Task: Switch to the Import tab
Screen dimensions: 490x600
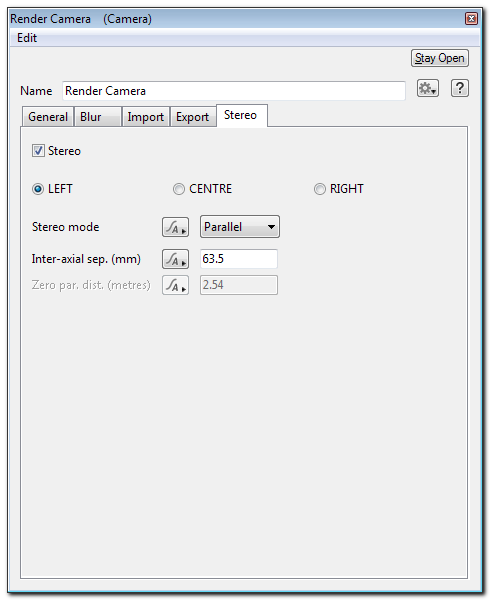Action: point(145,117)
